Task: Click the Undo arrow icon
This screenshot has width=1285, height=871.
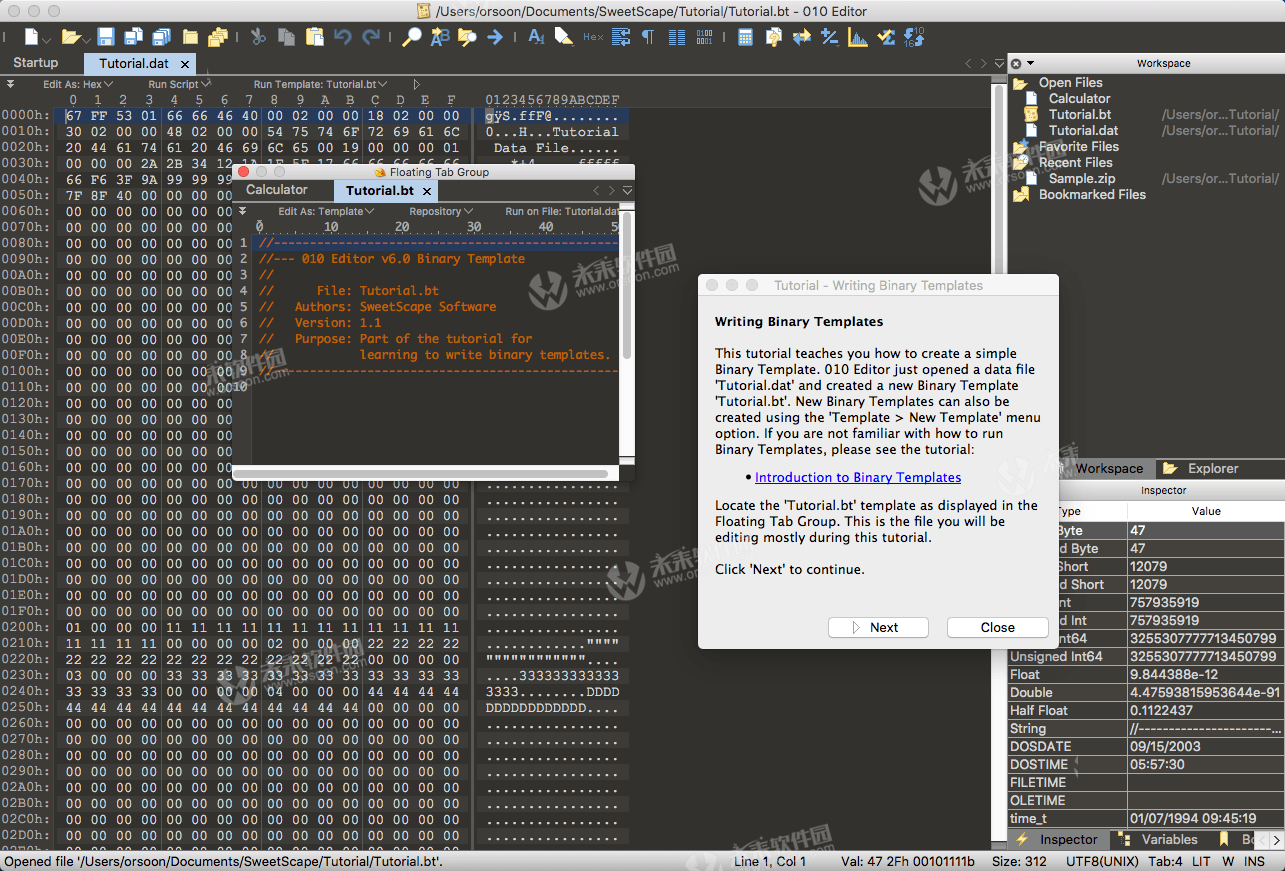Action: 343,37
